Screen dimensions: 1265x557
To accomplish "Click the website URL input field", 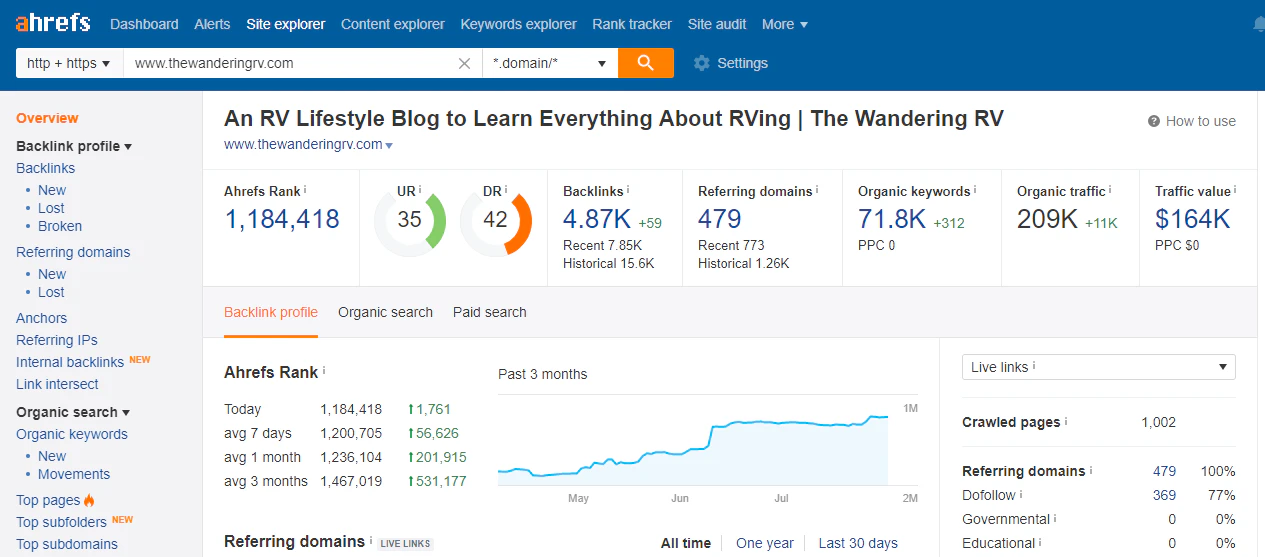I will [290, 63].
